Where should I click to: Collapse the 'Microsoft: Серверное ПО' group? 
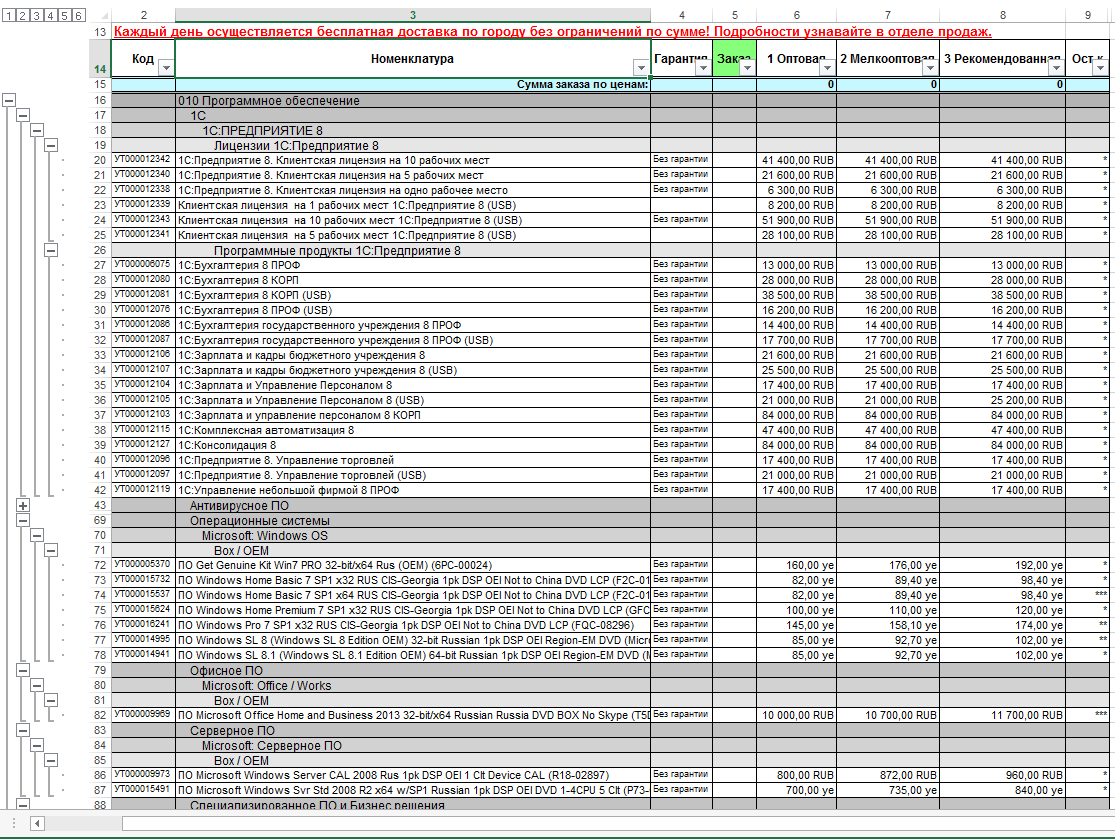[37, 745]
